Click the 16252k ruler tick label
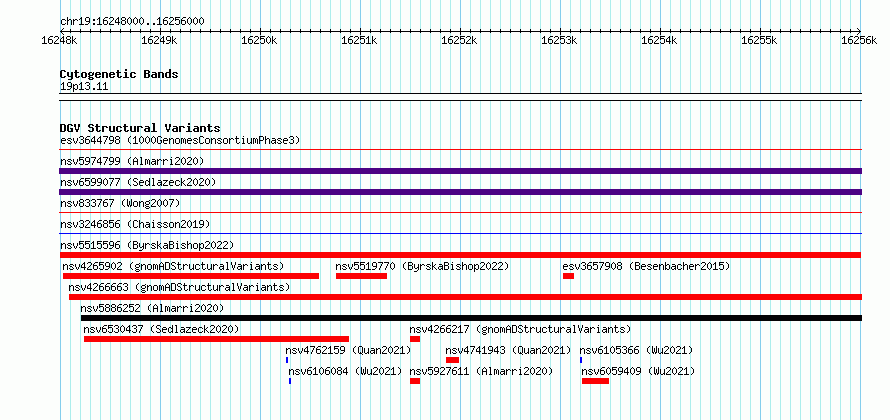Viewport: 890px width, 420px height. [460, 40]
